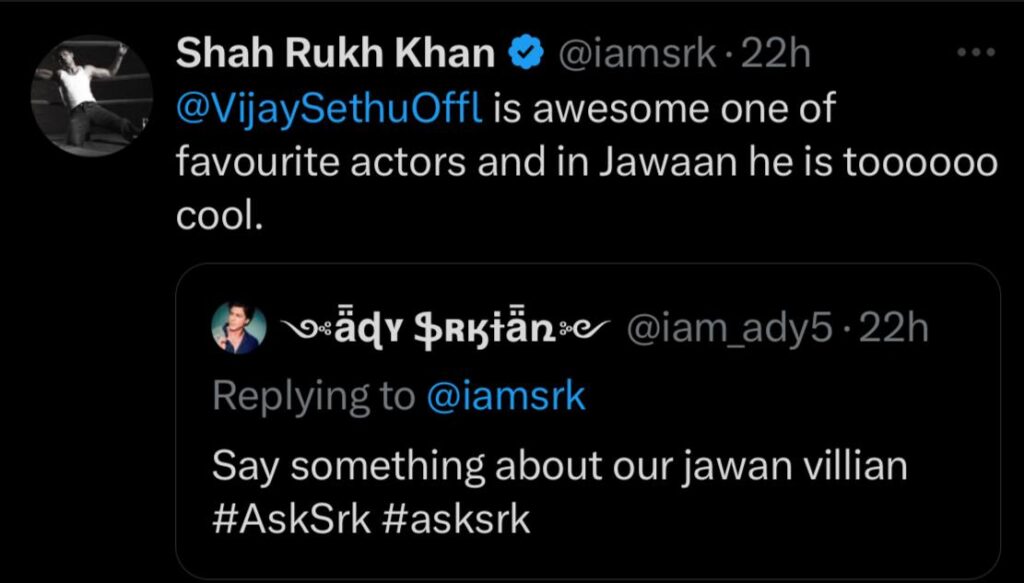Click the 22h timestamp of main tweet
The width and height of the screenshot is (1024, 583).
[771, 54]
